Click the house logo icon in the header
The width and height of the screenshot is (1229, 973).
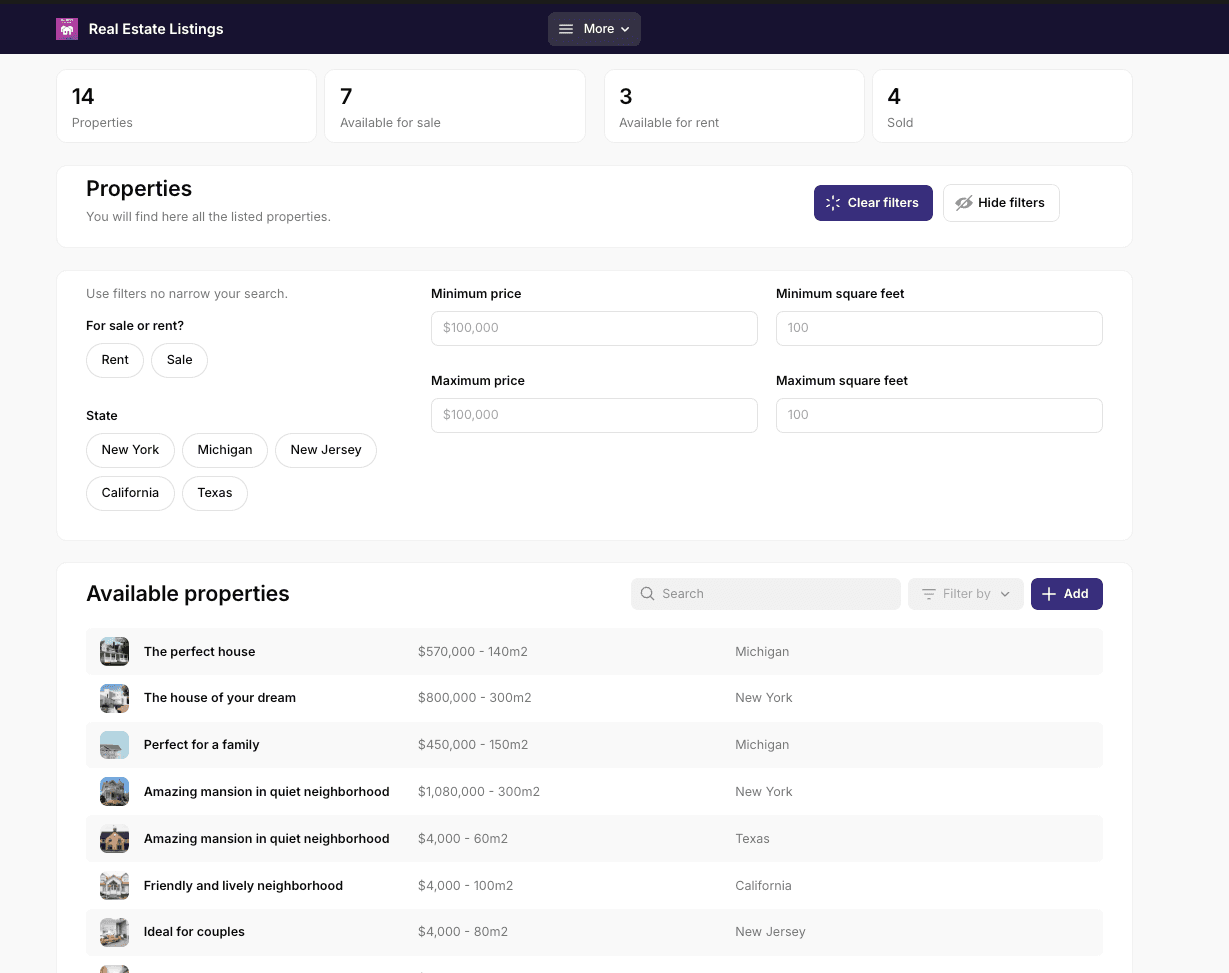coord(66,29)
